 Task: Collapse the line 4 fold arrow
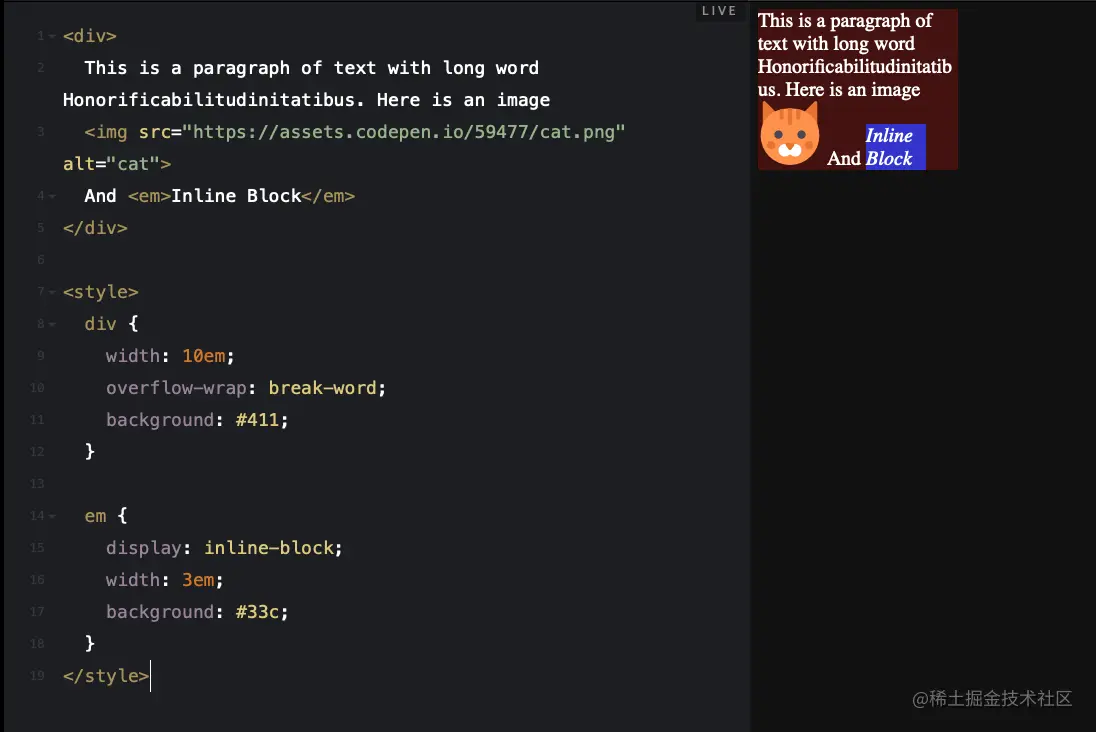(x=52, y=196)
